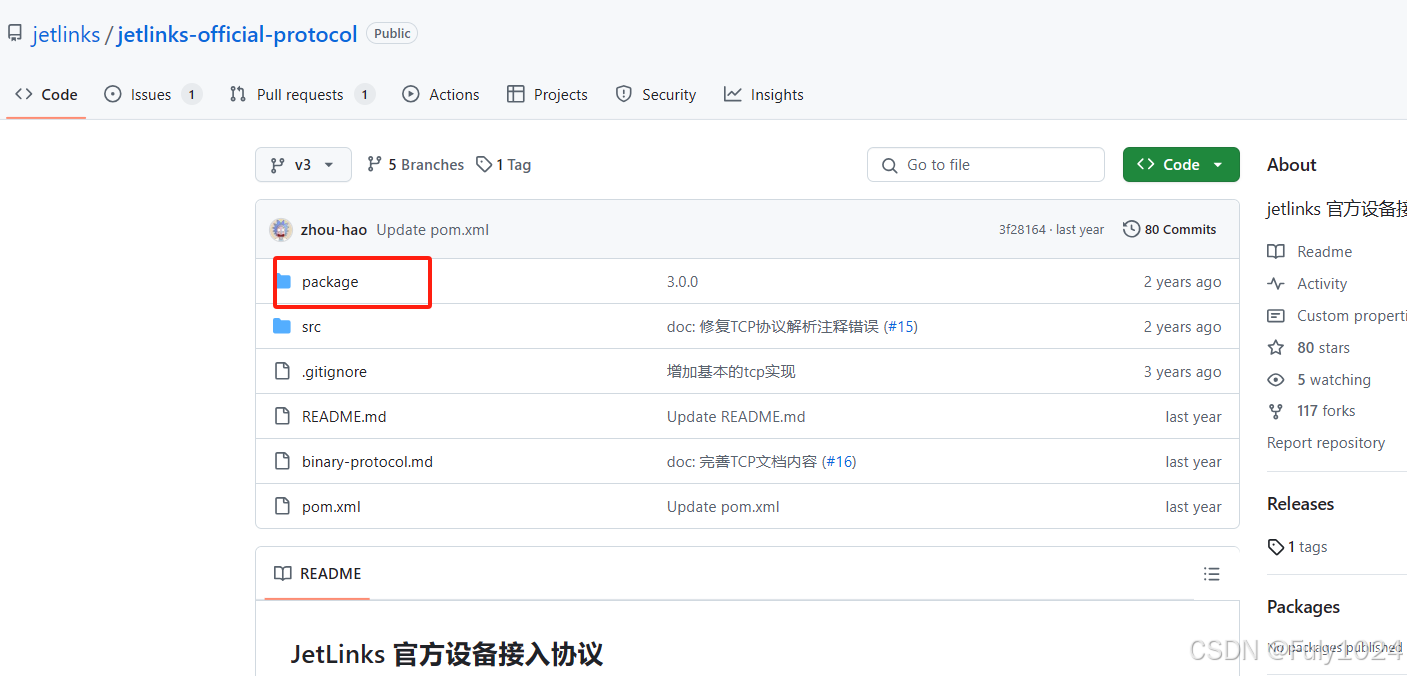View the 5 watching link
Screen dimensions: 1407x676
tap(1334, 380)
